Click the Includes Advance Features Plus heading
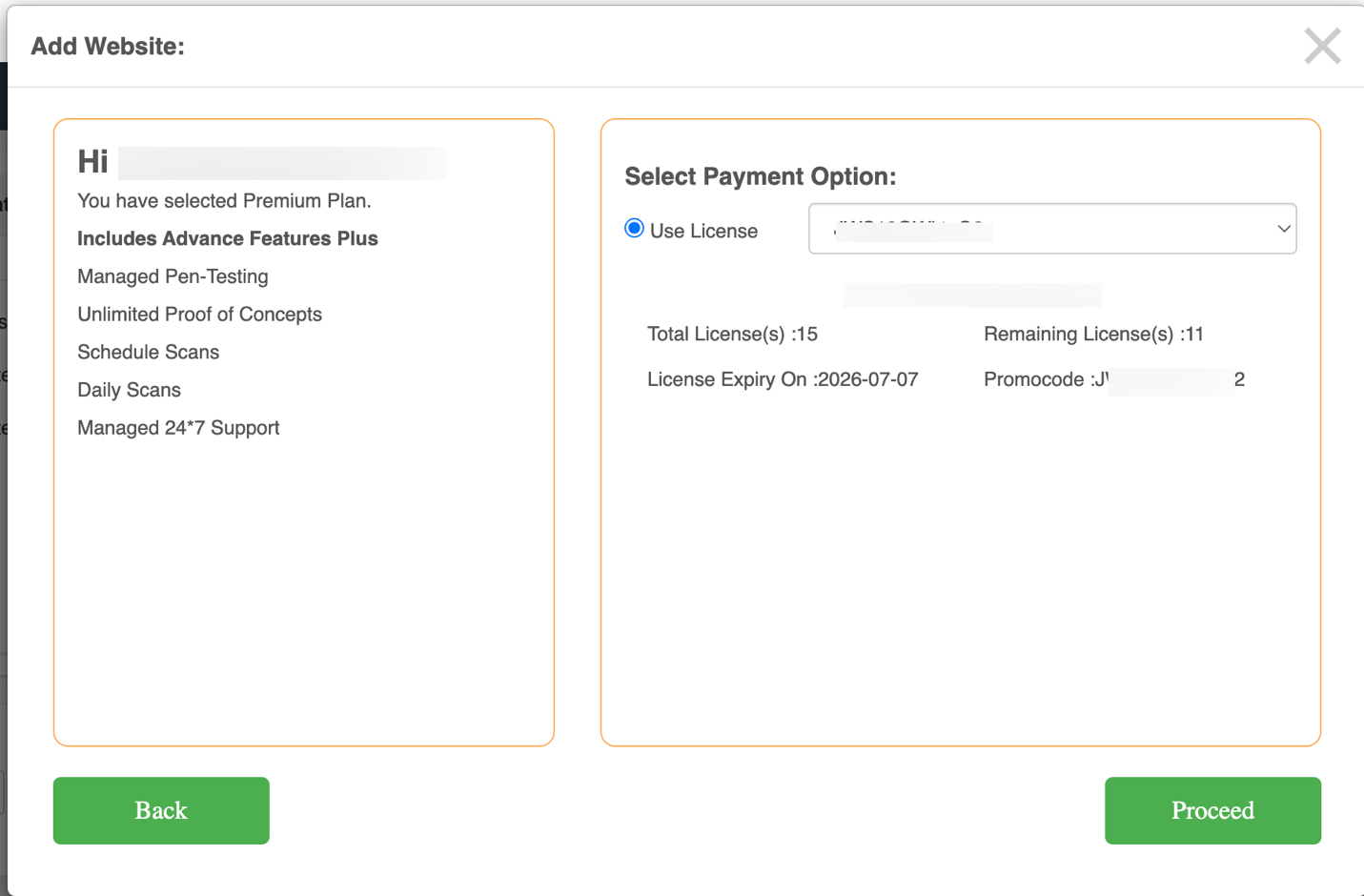Image resolution: width=1364 pixels, height=896 pixels. coord(227,238)
